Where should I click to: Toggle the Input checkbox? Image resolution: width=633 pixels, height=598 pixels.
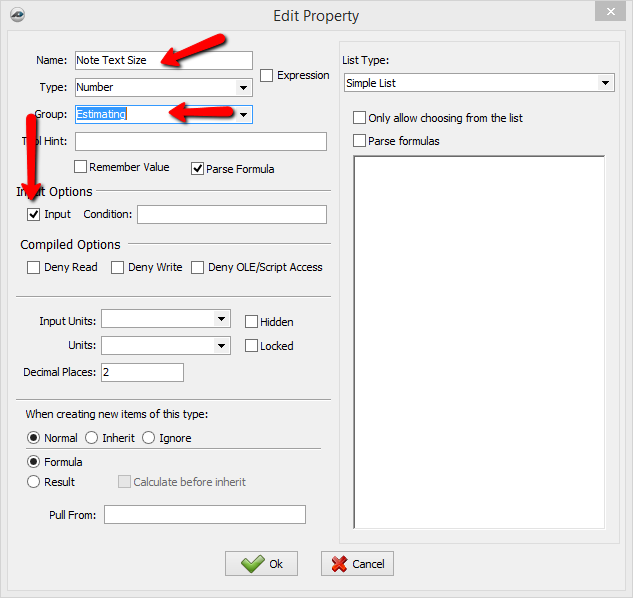(33, 214)
